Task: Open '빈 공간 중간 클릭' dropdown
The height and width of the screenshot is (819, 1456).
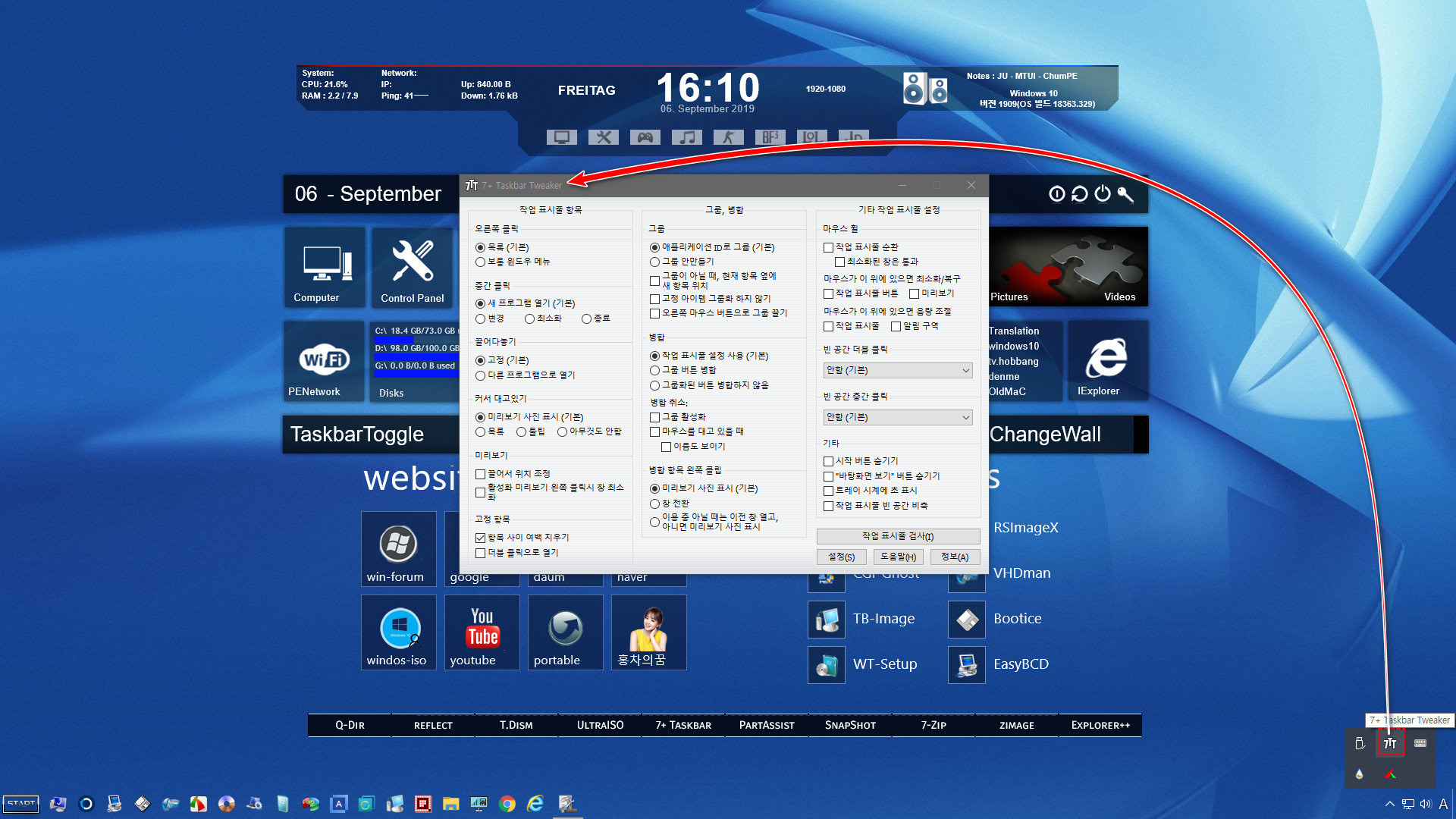Action: point(897,417)
